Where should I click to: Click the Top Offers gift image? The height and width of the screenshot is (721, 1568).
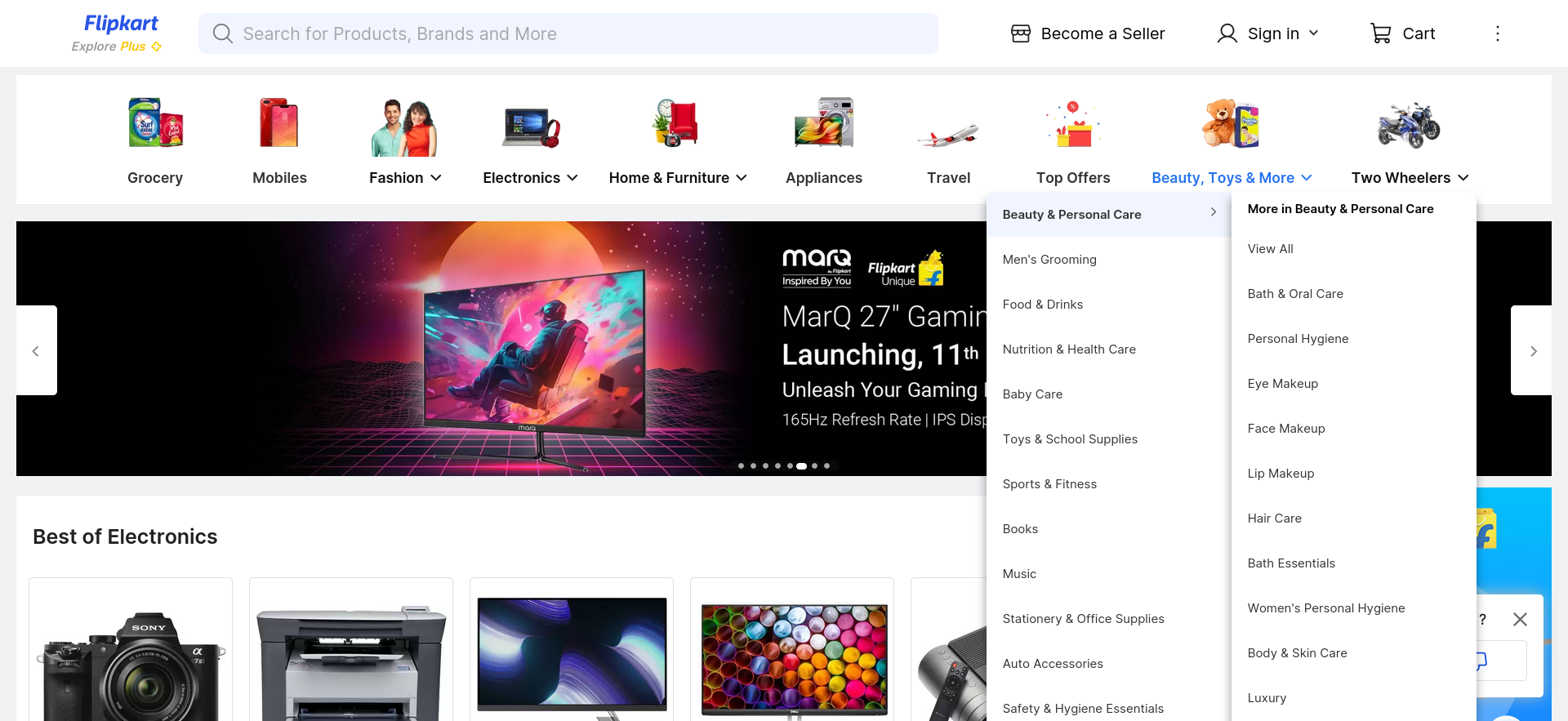1073,125
